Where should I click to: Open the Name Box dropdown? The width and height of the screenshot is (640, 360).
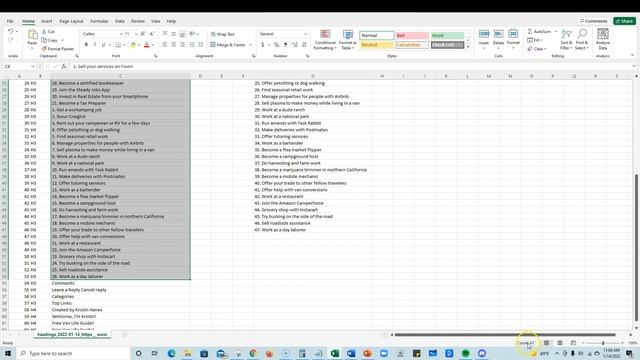(33, 66)
